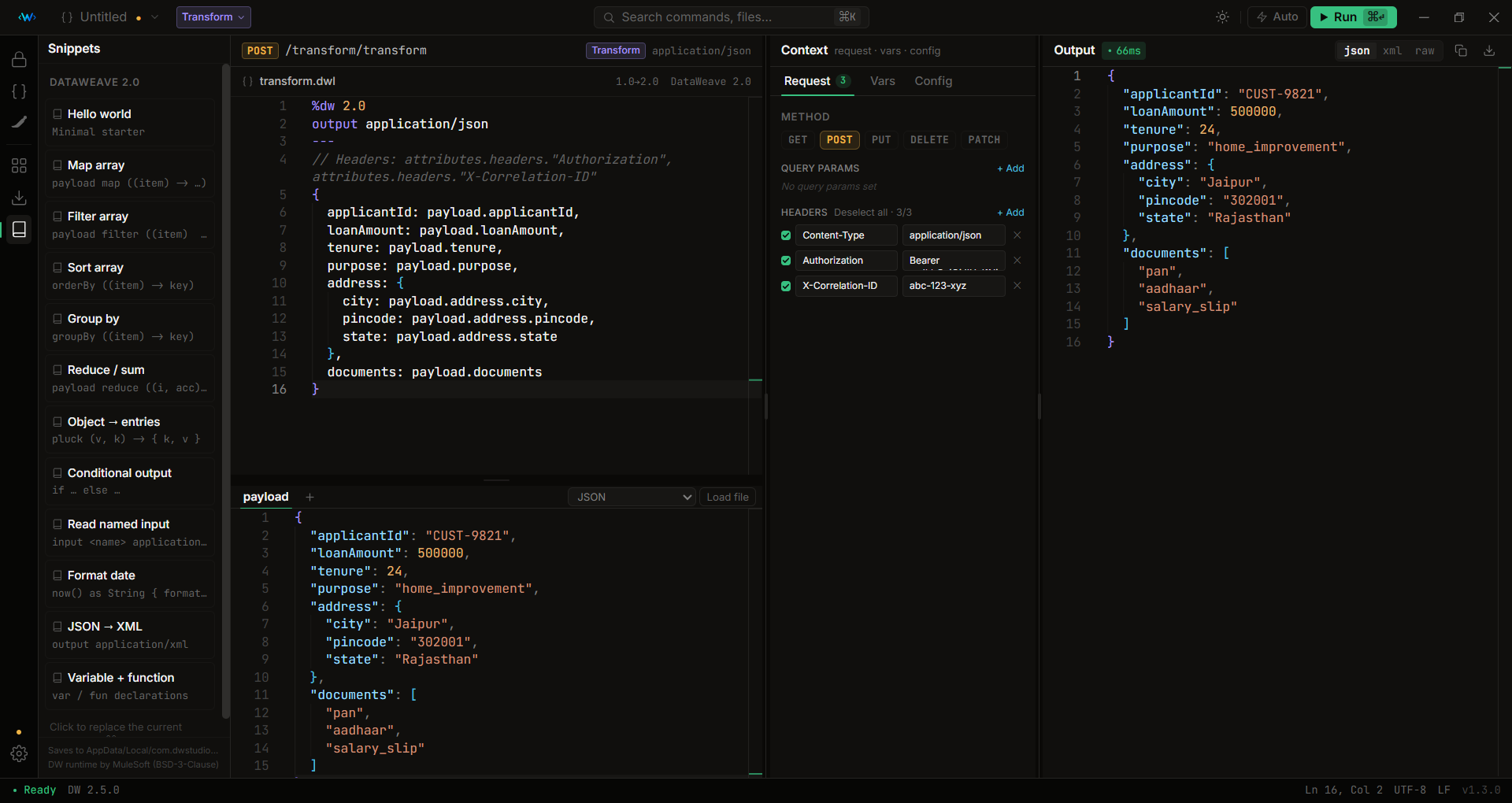Select the POST method
This screenshot has width=1512, height=803.
[839, 140]
